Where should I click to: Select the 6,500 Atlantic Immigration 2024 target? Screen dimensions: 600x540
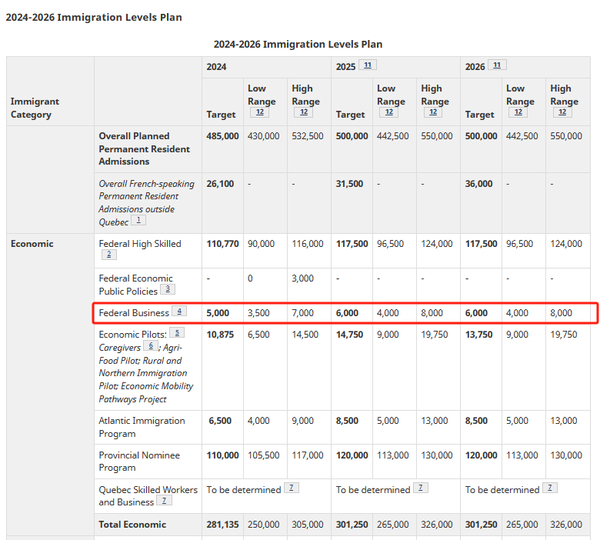[x=220, y=421]
